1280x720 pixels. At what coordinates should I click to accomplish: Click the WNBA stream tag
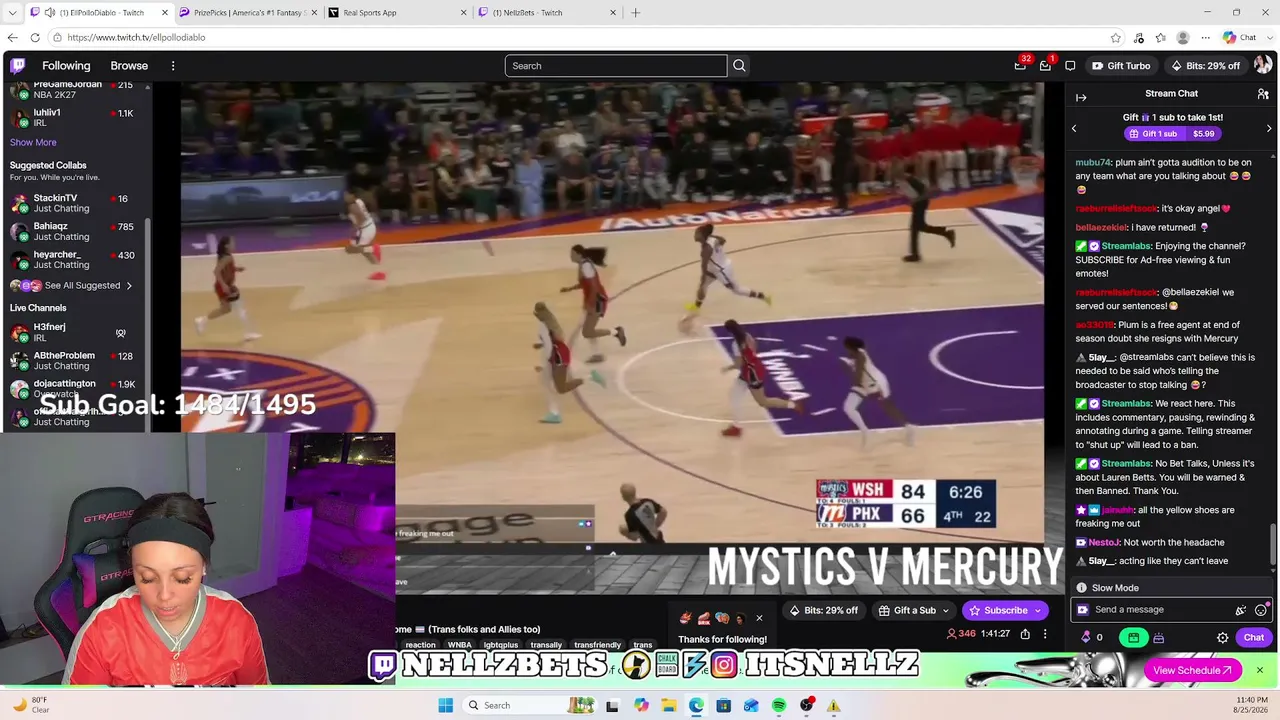coord(460,646)
